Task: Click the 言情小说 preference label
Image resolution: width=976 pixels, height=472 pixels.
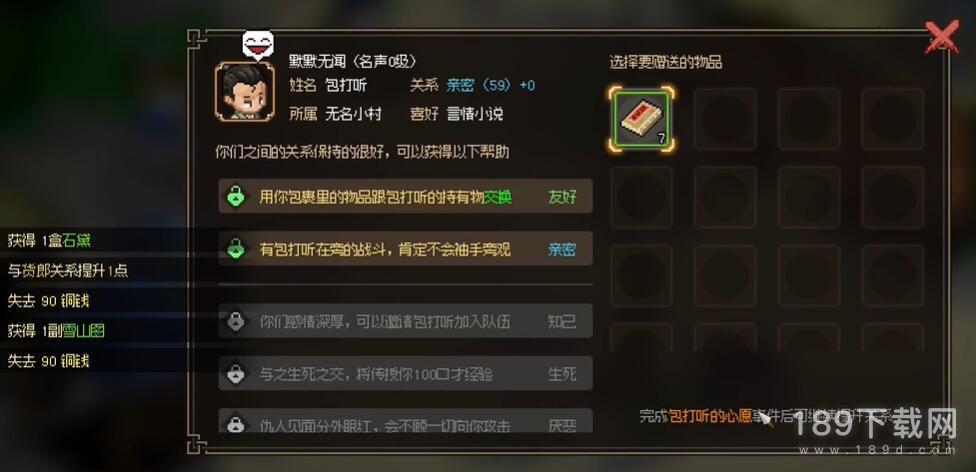Action: pyautogui.click(x=475, y=114)
